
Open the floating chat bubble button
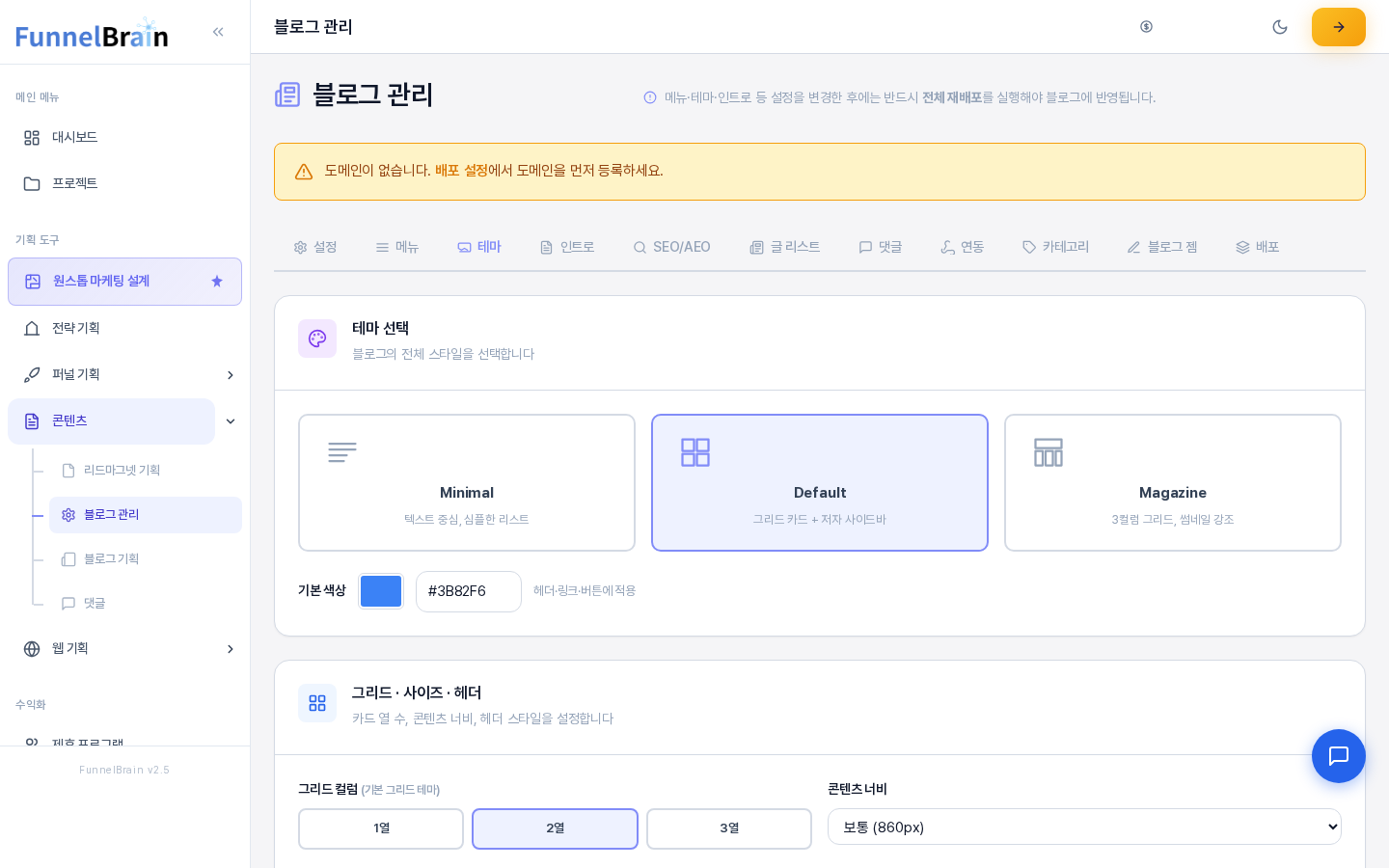(1339, 756)
